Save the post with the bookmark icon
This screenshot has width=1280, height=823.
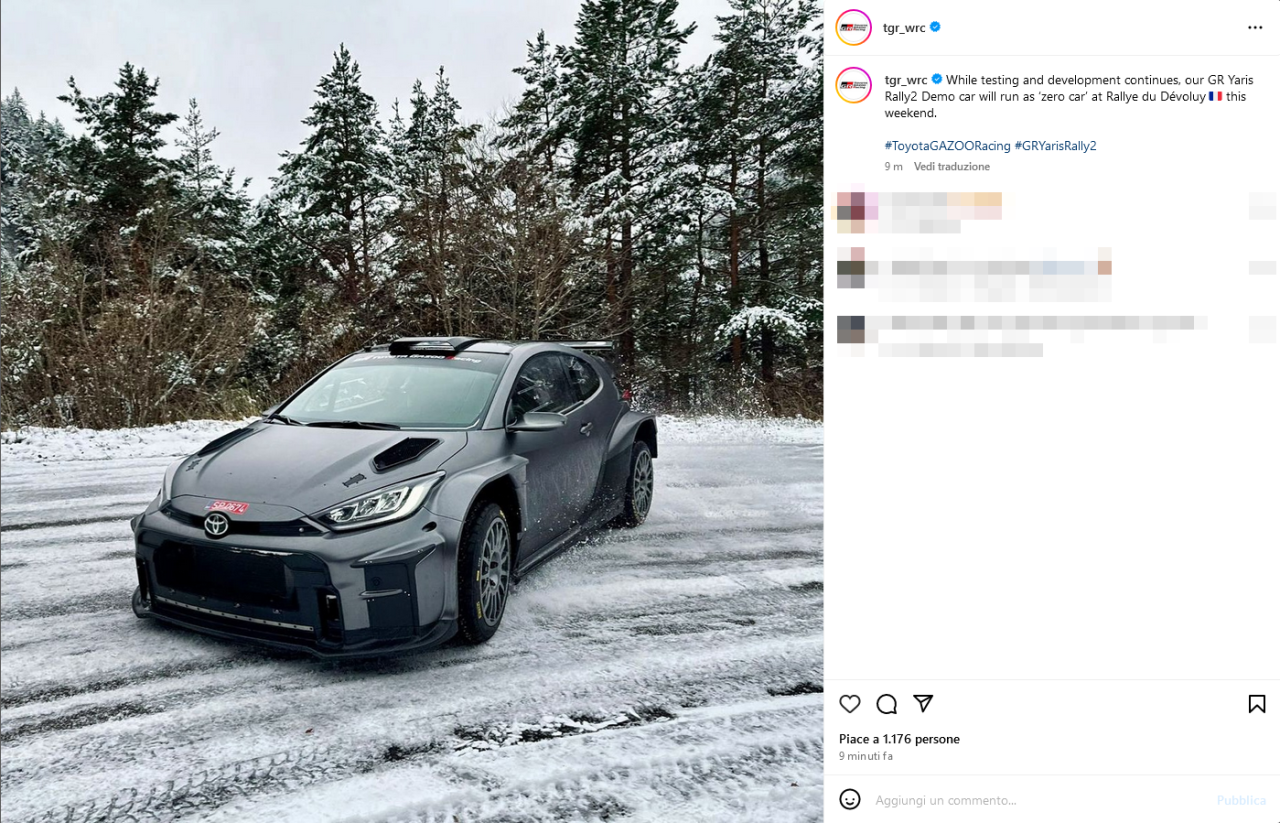click(x=1257, y=704)
